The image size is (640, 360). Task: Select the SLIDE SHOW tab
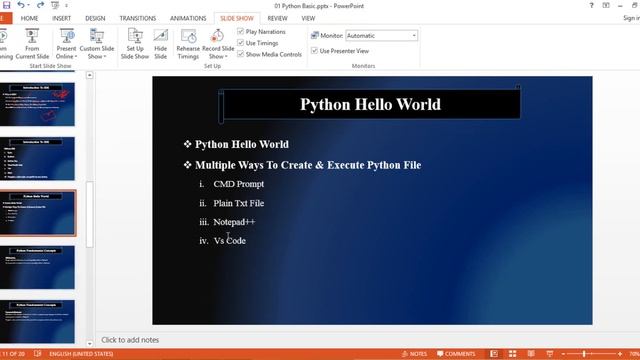click(237, 18)
